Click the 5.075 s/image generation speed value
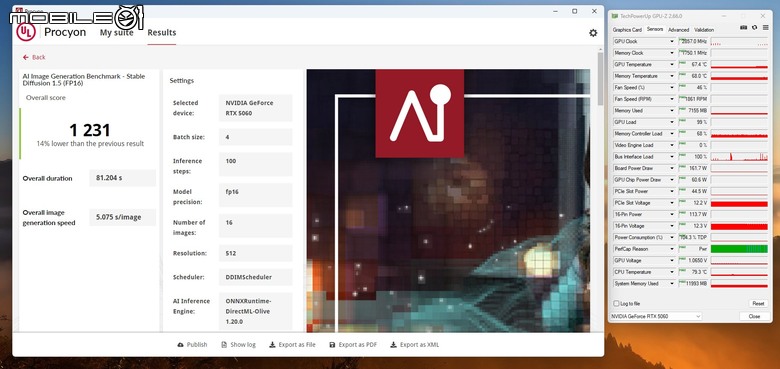Image resolution: width=780 pixels, height=369 pixels. pos(122,217)
